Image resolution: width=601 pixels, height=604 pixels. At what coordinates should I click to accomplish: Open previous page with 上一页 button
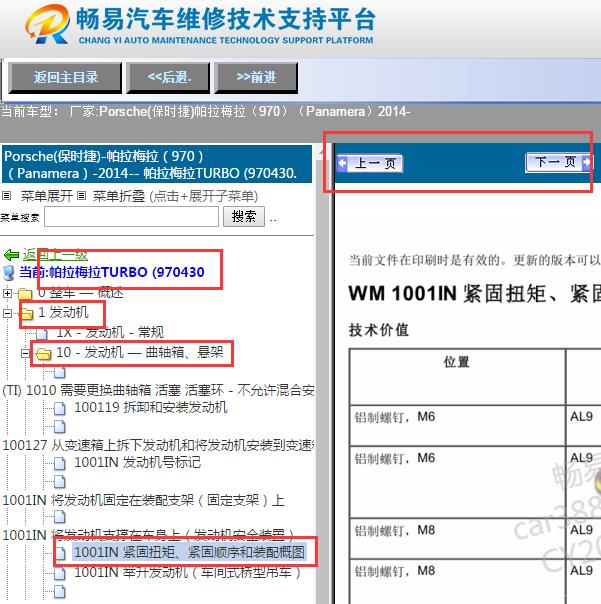coord(370,163)
